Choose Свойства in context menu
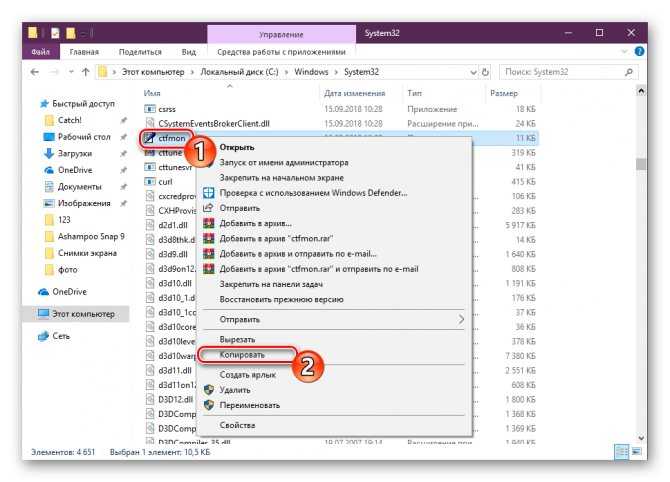This screenshot has height=482, width=670. 237,426
